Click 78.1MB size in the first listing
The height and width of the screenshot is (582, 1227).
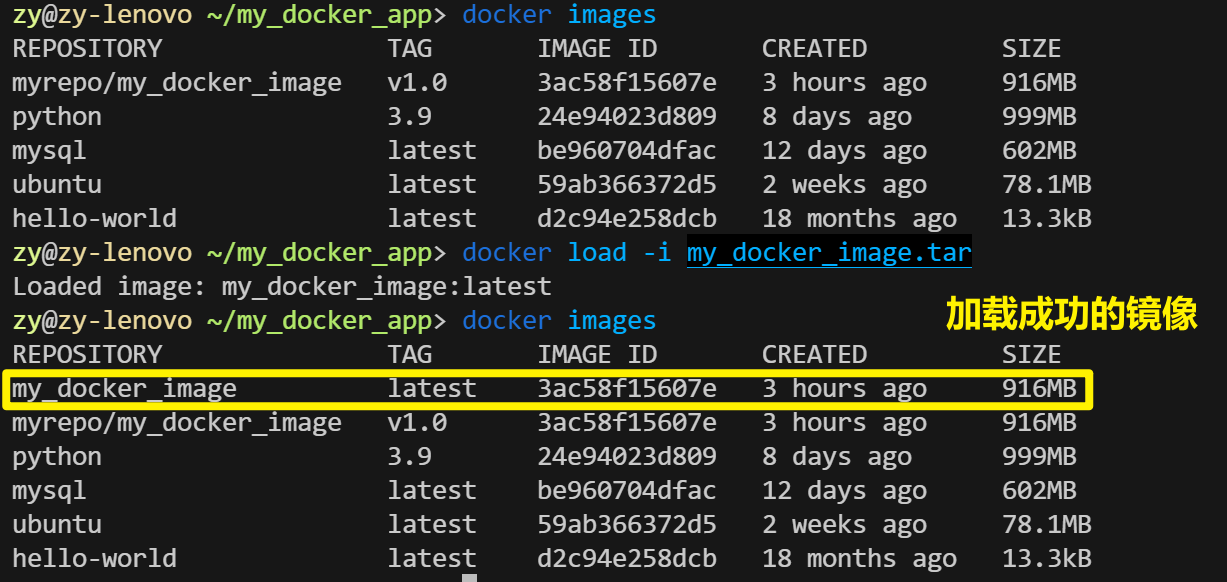[1047, 185]
